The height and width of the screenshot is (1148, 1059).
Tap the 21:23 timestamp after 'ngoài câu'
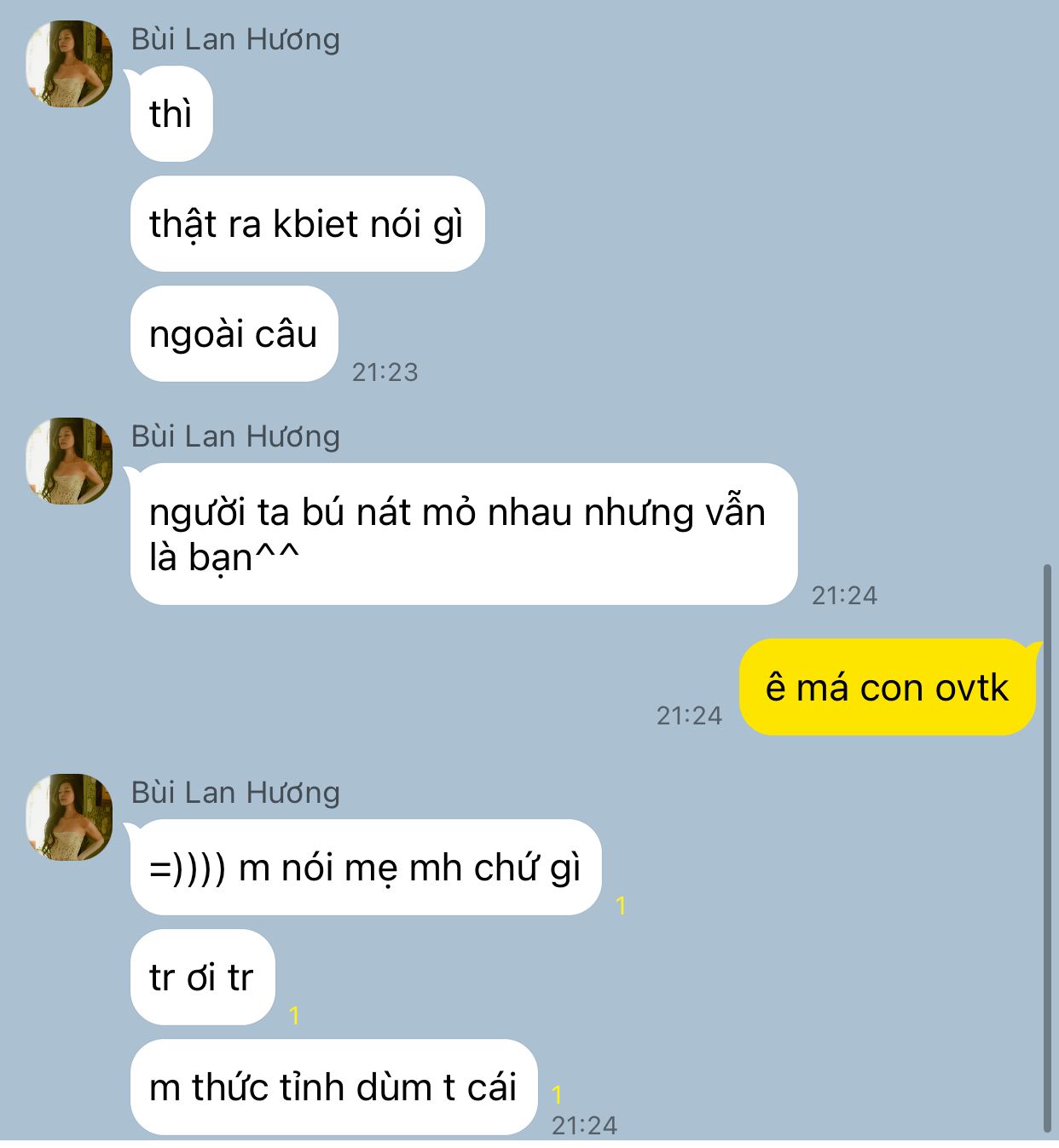[x=385, y=372]
